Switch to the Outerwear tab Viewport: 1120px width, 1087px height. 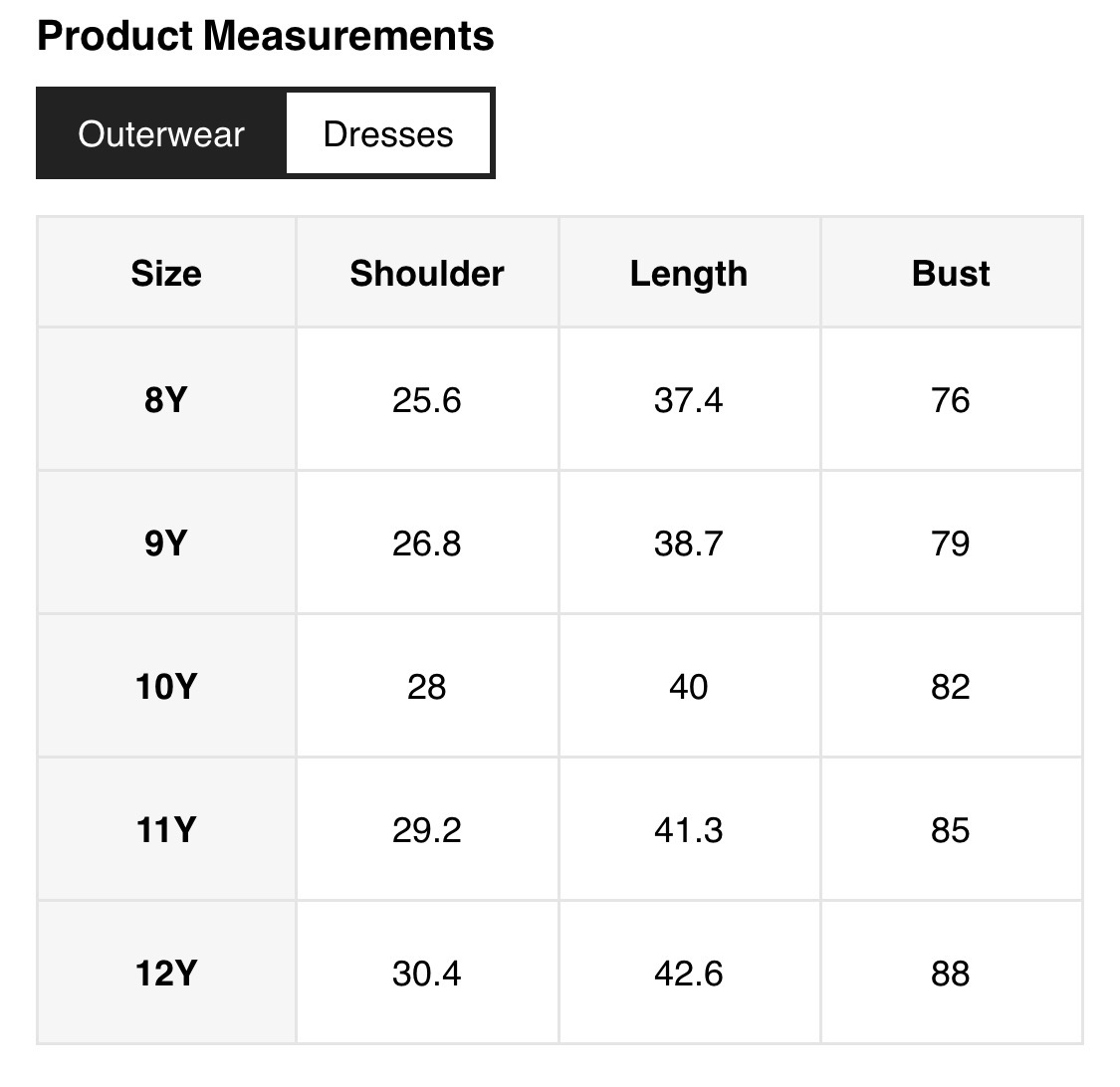pos(161,134)
